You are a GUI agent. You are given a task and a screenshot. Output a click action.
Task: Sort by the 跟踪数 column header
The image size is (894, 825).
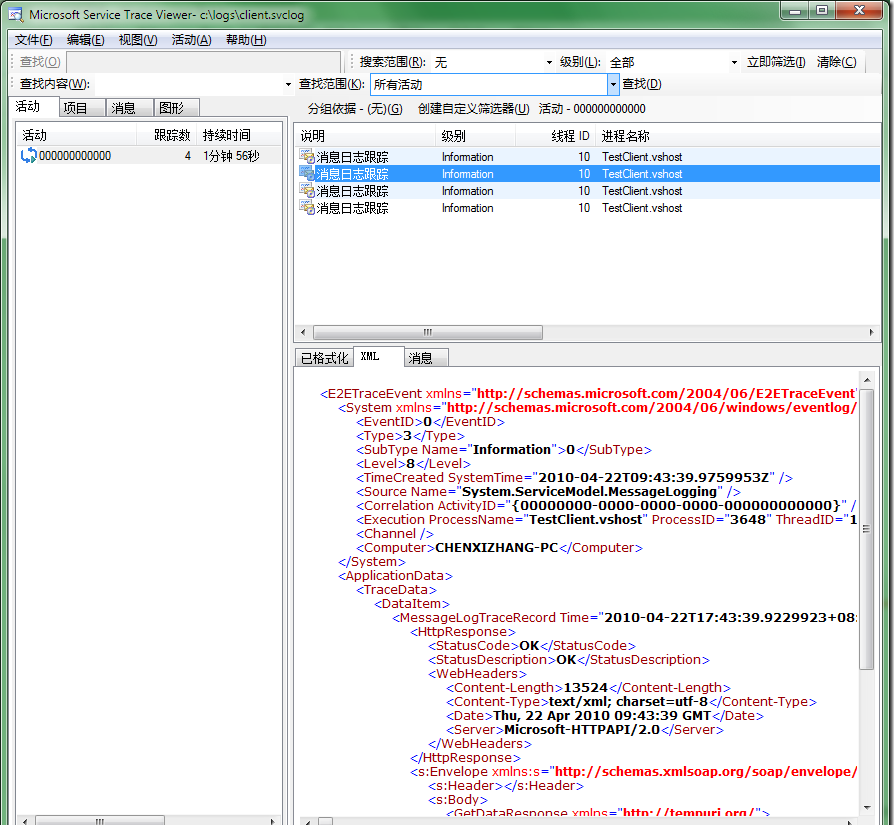click(x=165, y=135)
